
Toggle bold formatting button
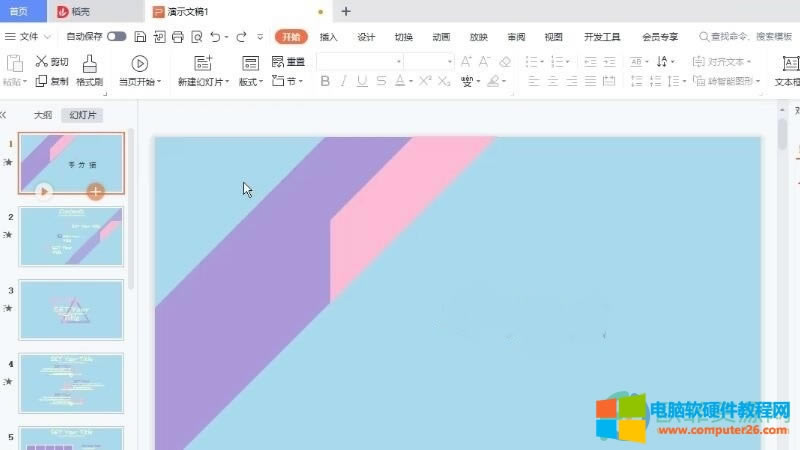pyautogui.click(x=324, y=81)
